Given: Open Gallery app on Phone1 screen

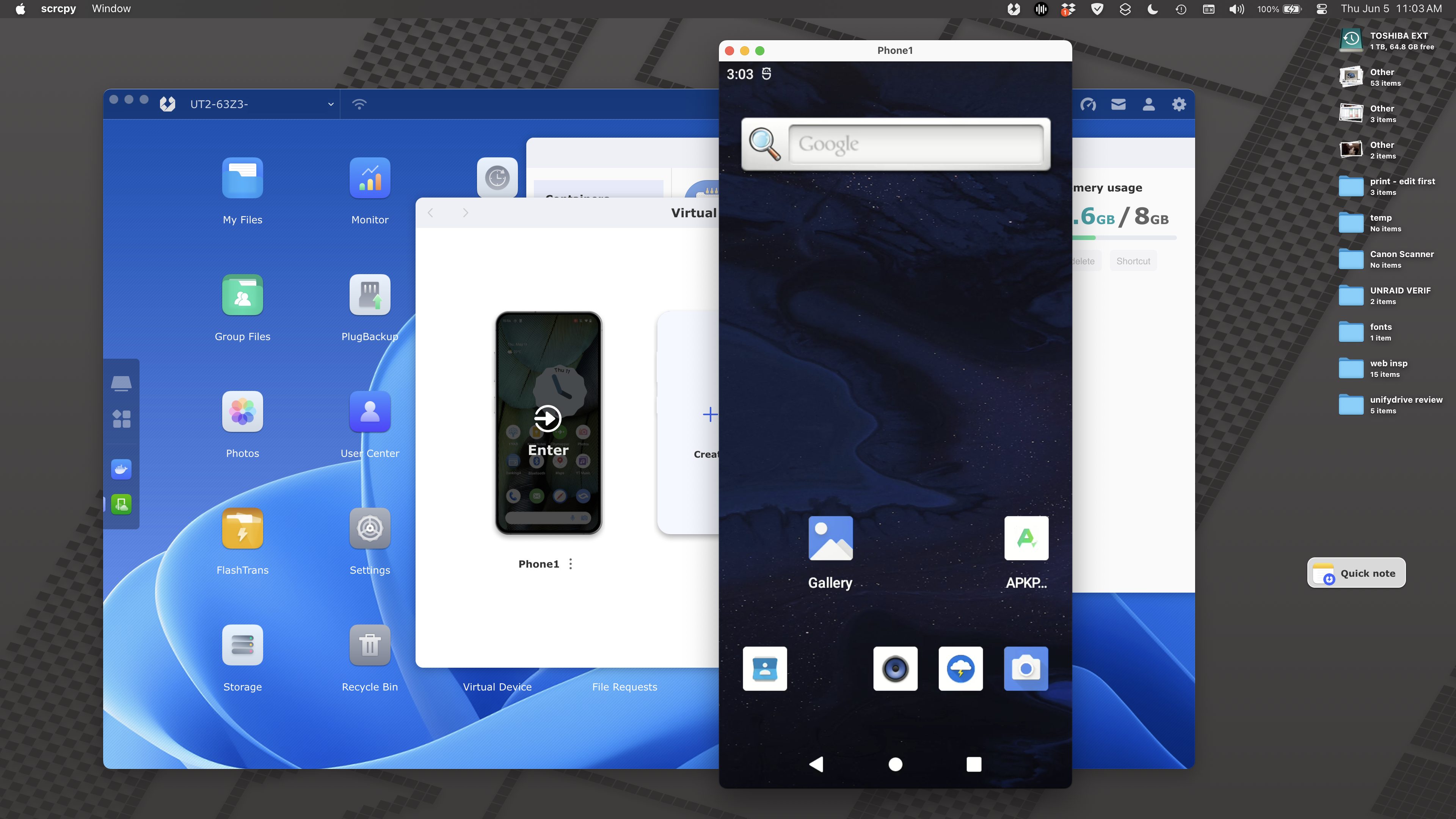Looking at the screenshot, I should [x=830, y=538].
